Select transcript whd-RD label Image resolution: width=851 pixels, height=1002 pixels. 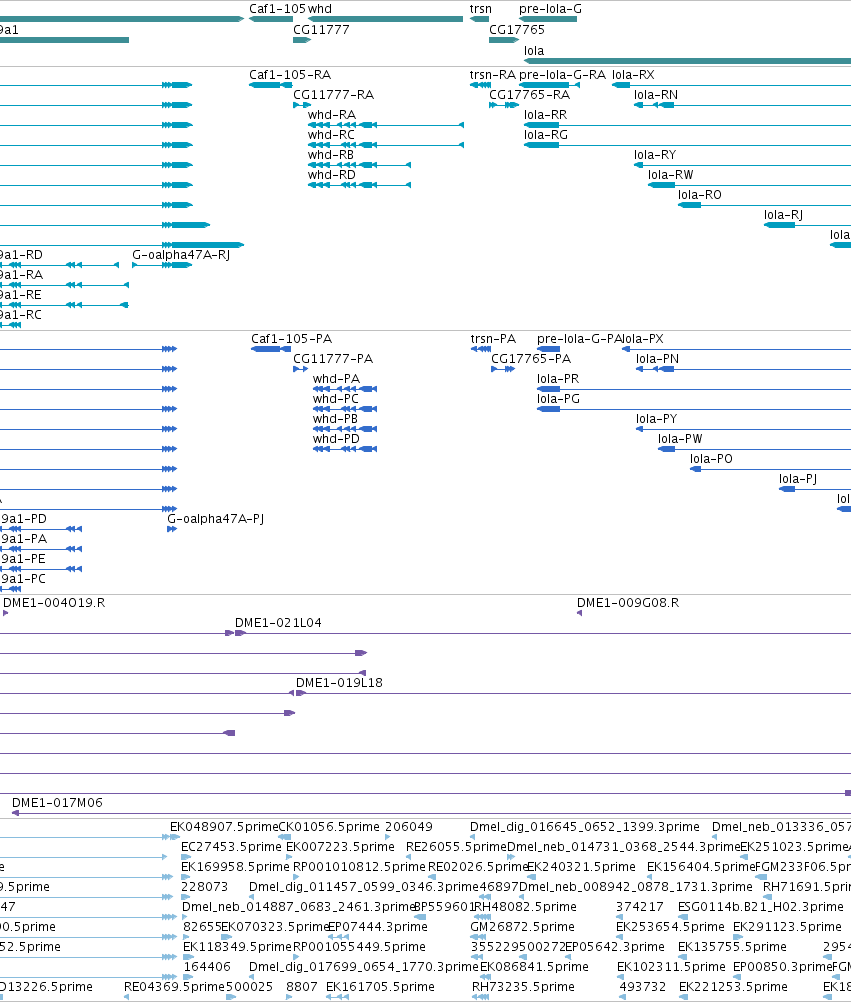pyautogui.click(x=332, y=175)
